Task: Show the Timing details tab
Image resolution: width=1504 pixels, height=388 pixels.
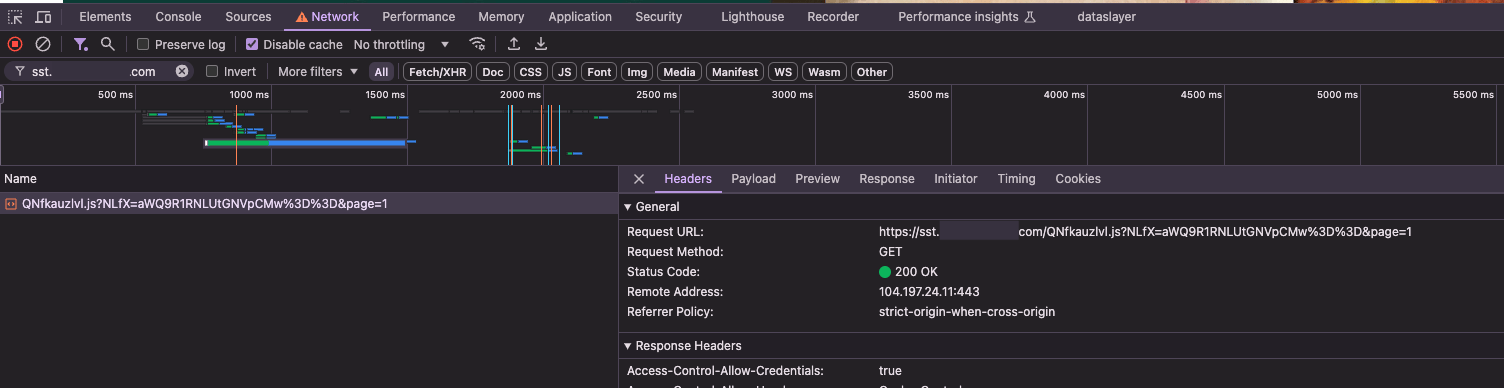Action: coord(1016,179)
